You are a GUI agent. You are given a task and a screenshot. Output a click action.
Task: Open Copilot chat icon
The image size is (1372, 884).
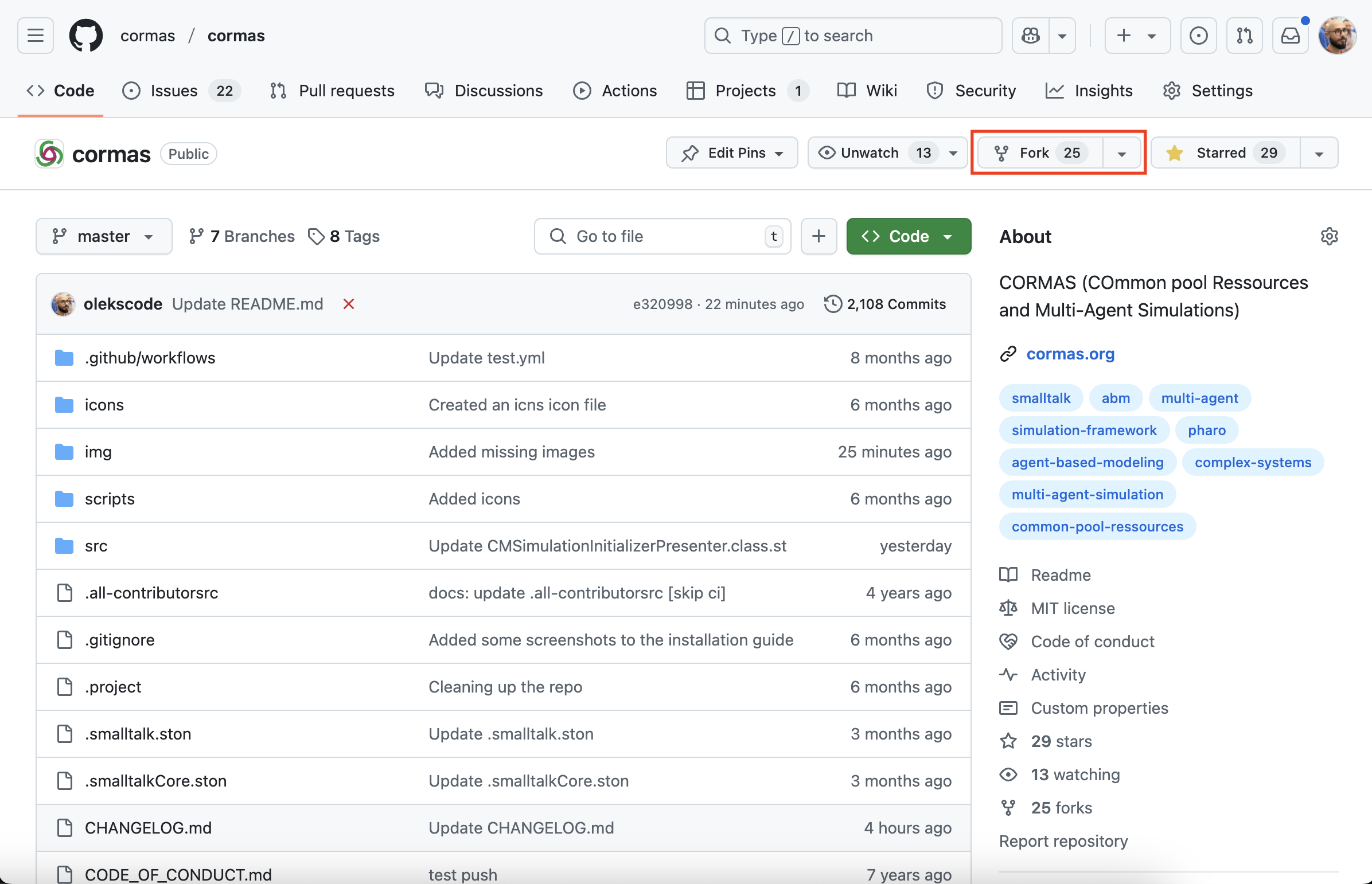[1030, 36]
